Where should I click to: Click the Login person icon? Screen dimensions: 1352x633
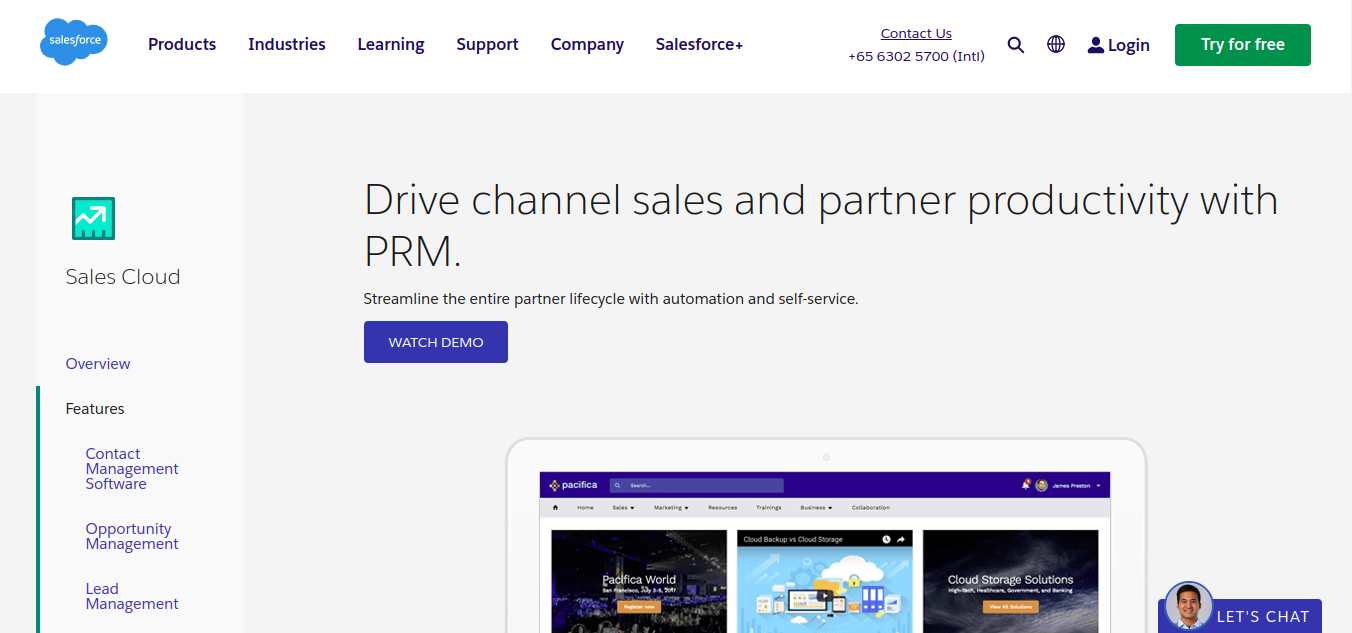(x=1096, y=45)
